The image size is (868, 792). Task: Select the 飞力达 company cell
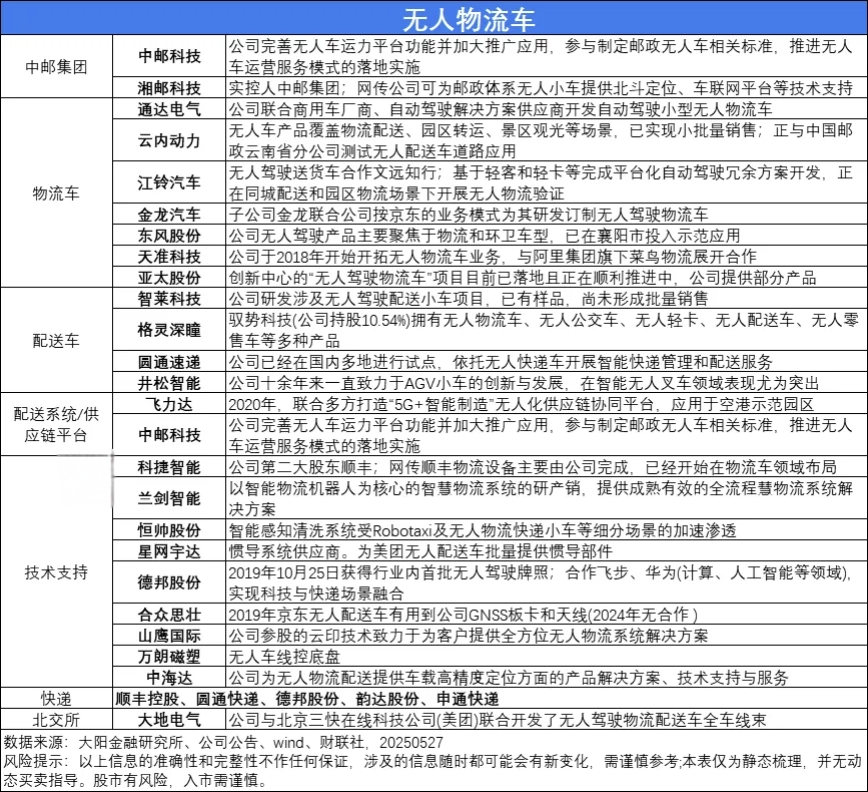click(168, 402)
